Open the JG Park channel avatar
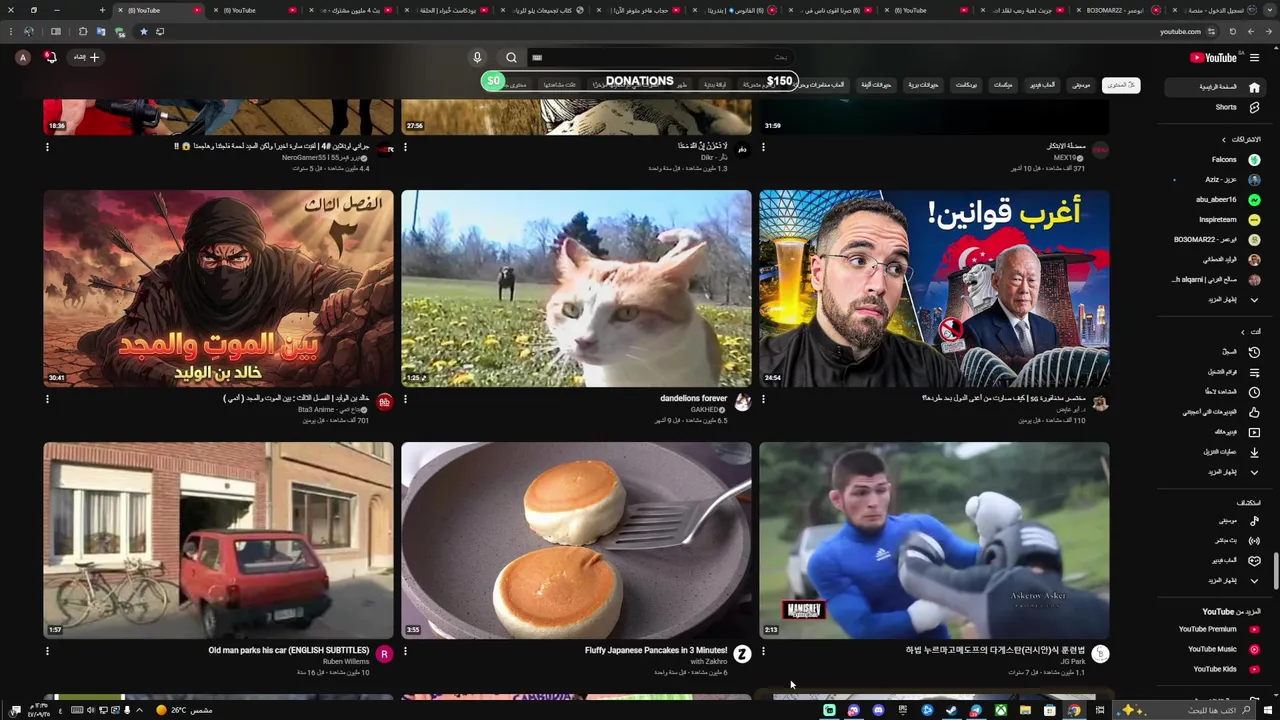 1100,654
